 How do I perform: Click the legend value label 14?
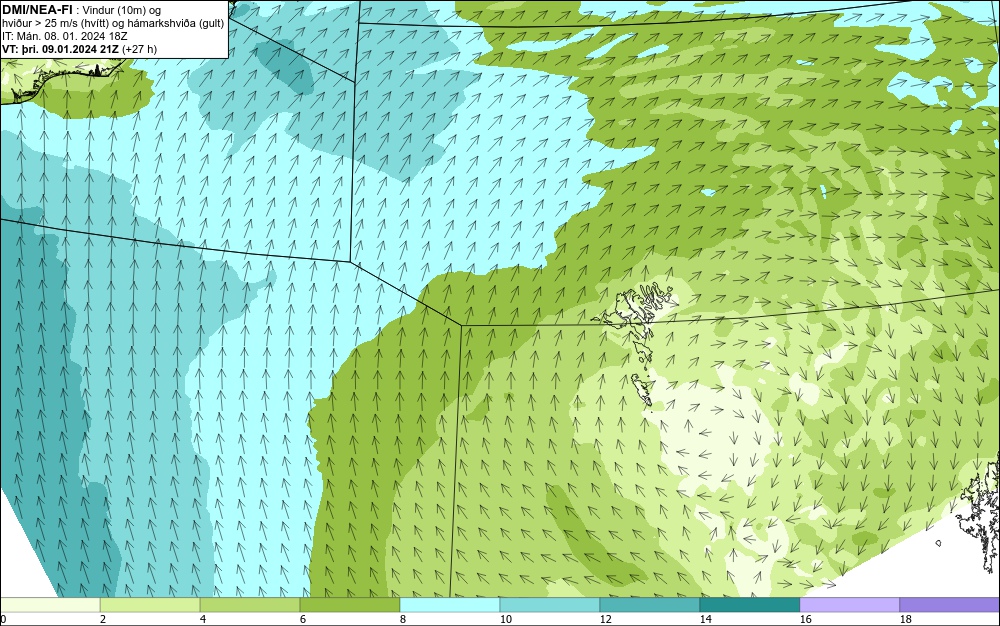(x=705, y=619)
